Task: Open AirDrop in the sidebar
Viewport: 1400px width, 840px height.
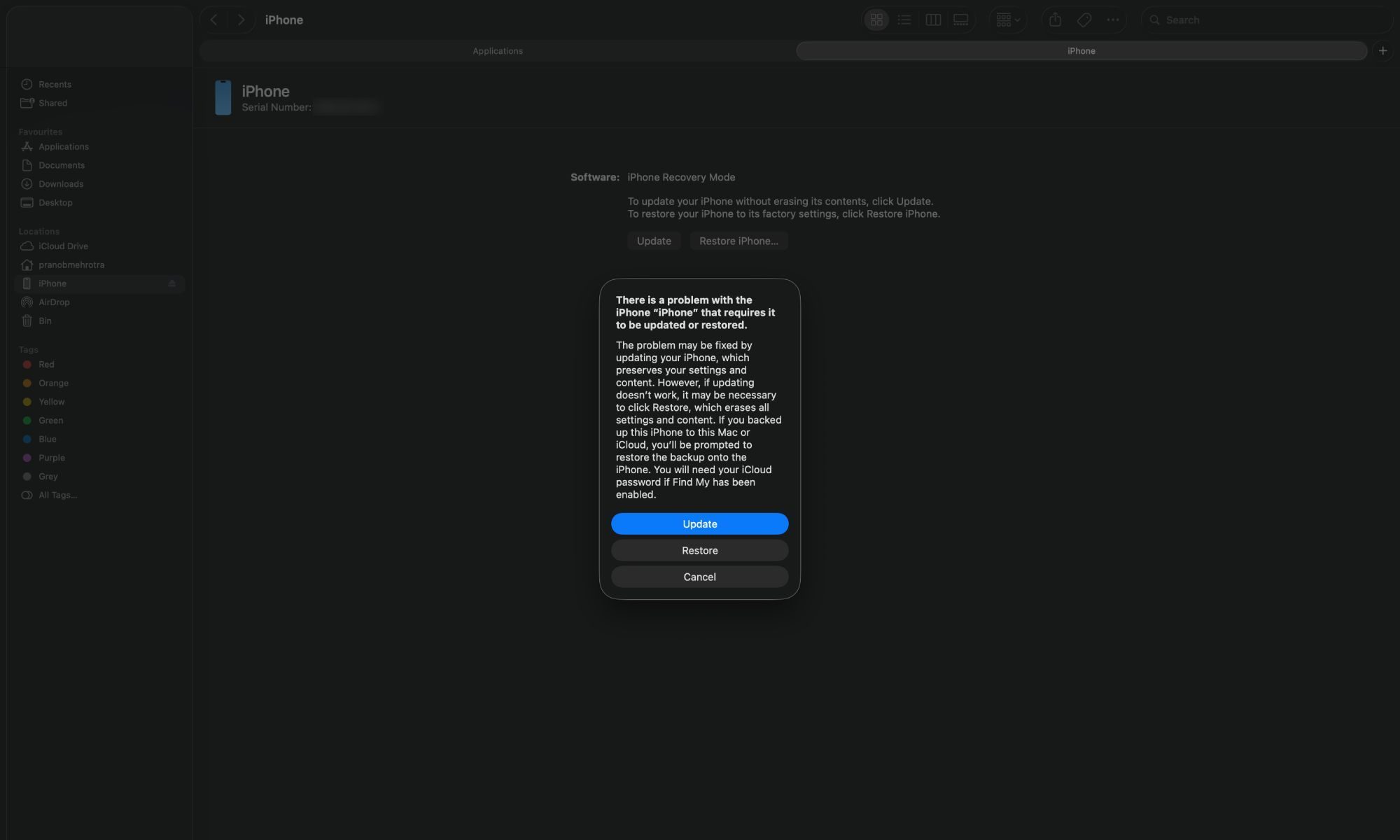Action: [x=99, y=302]
